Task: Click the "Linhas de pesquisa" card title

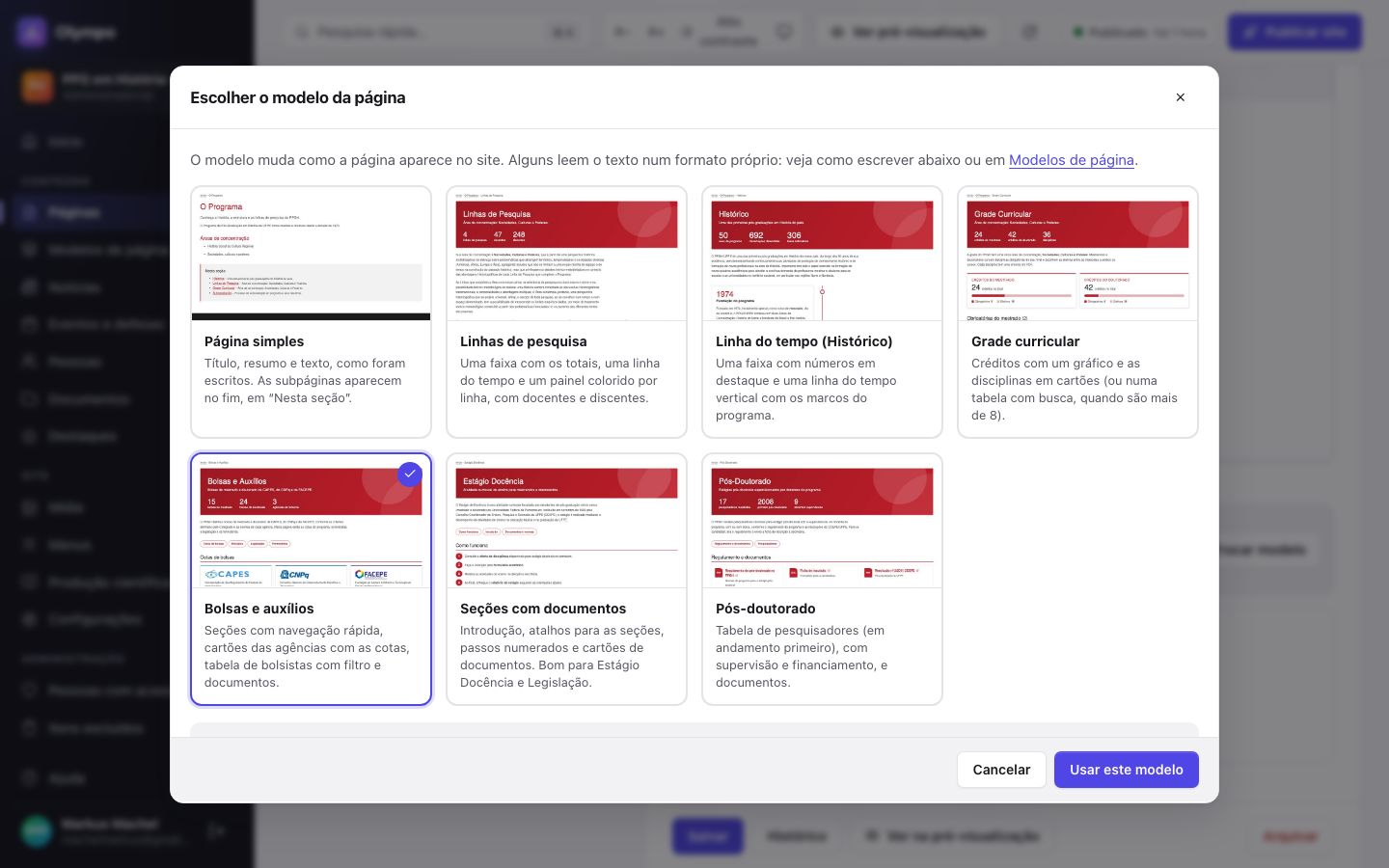Action: [x=523, y=341]
